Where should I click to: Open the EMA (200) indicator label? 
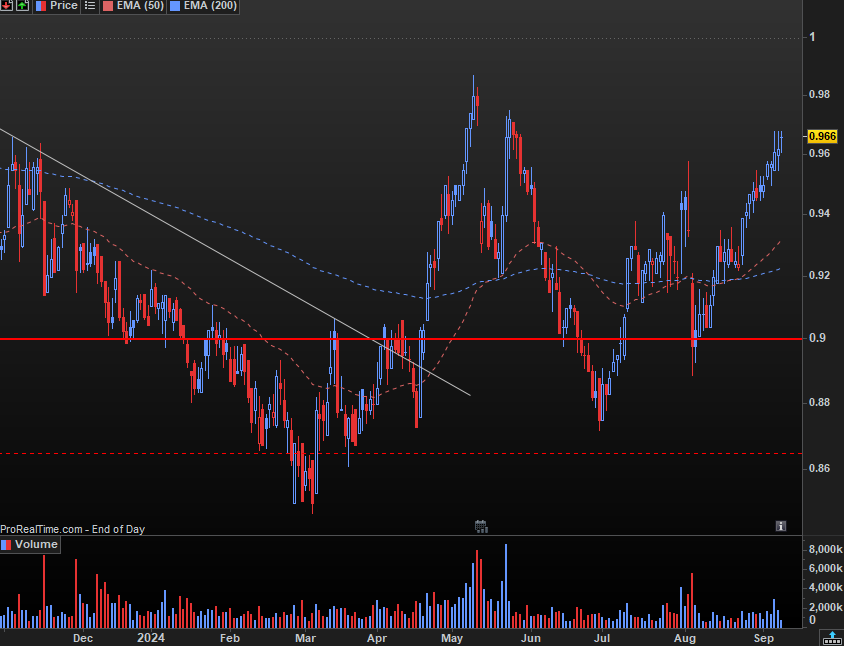[x=210, y=6]
